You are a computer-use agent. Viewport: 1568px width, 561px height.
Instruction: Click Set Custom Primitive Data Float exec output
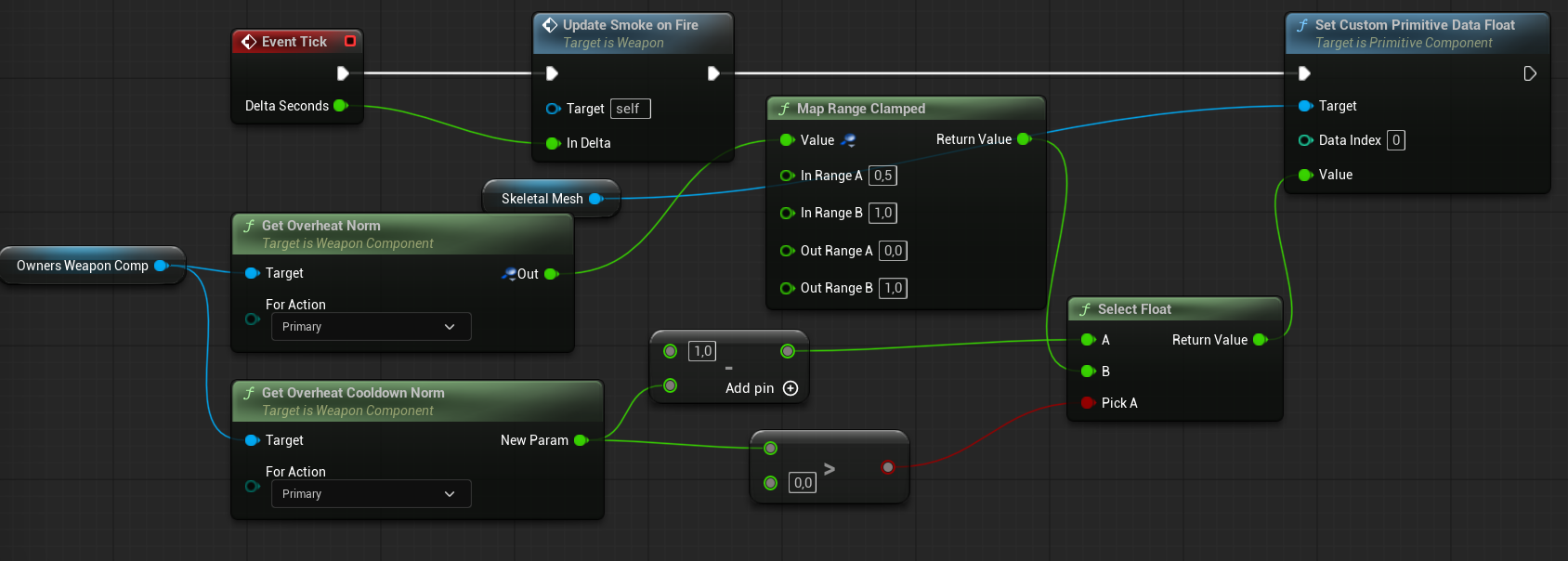point(1529,73)
